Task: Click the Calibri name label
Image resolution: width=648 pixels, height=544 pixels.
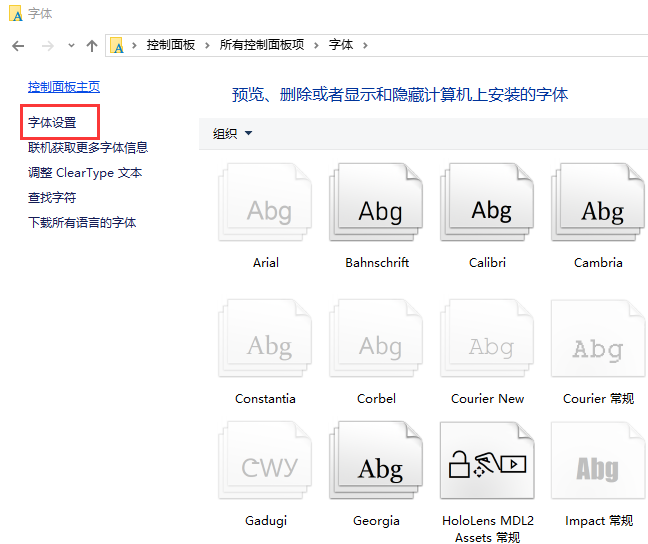Action: click(x=487, y=263)
